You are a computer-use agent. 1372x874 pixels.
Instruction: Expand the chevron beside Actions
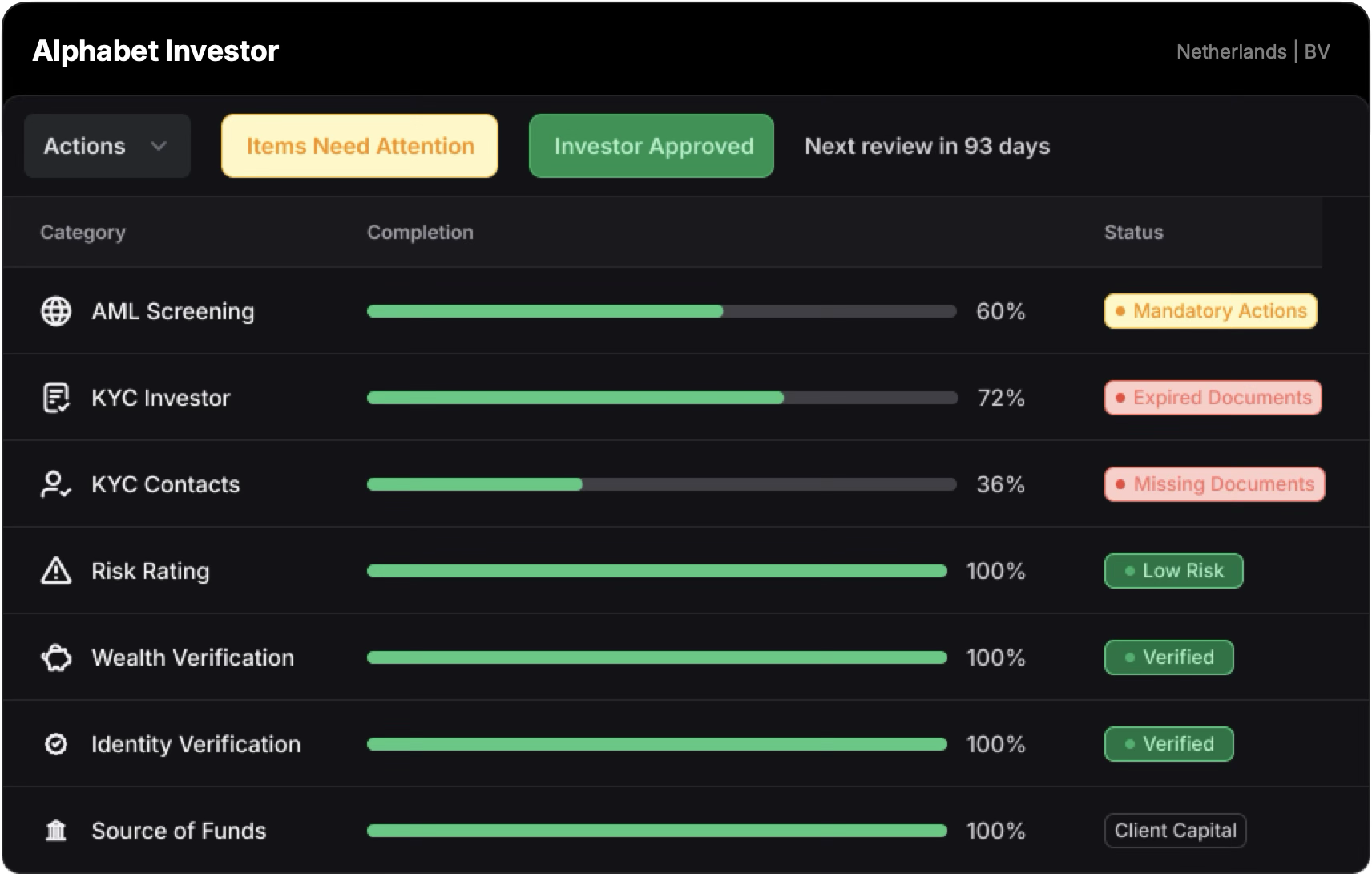coord(159,146)
